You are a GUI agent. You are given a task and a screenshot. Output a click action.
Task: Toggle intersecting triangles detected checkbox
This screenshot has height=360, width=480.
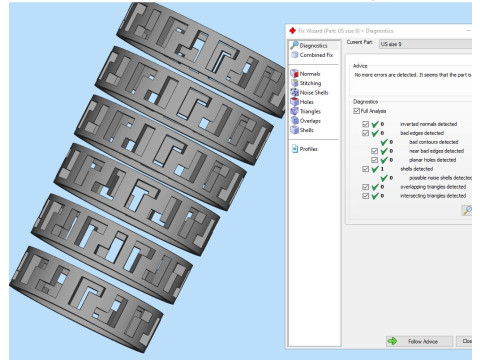pos(365,196)
